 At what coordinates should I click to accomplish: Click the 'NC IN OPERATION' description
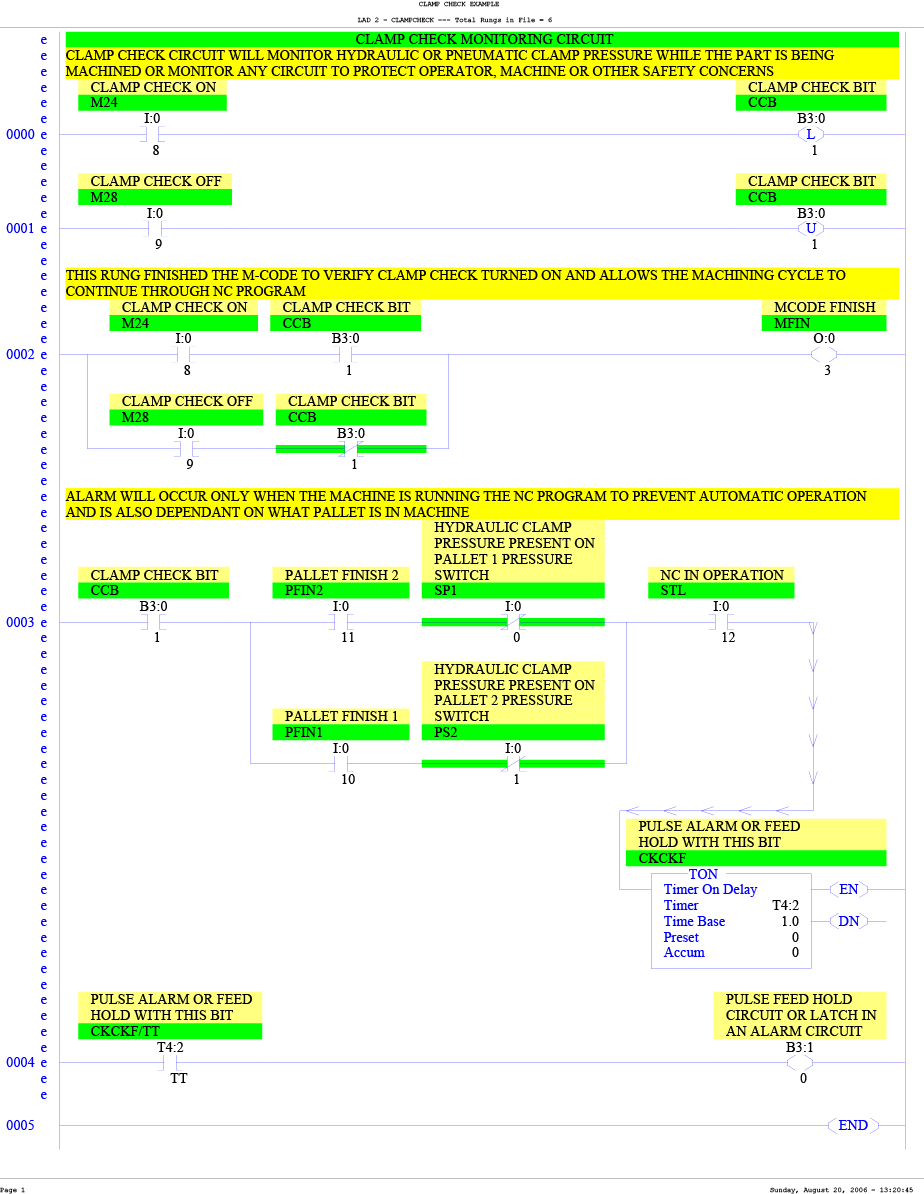[721, 575]
